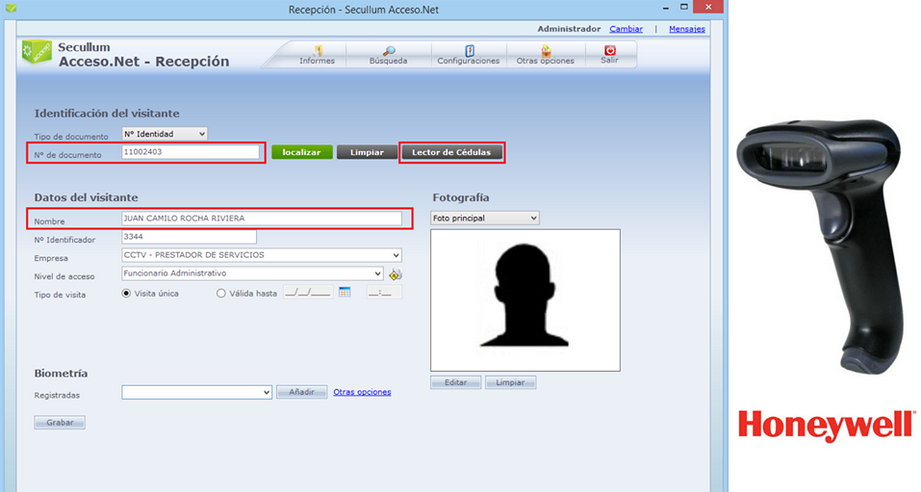Select the Visita única radio button

(126, 293)
